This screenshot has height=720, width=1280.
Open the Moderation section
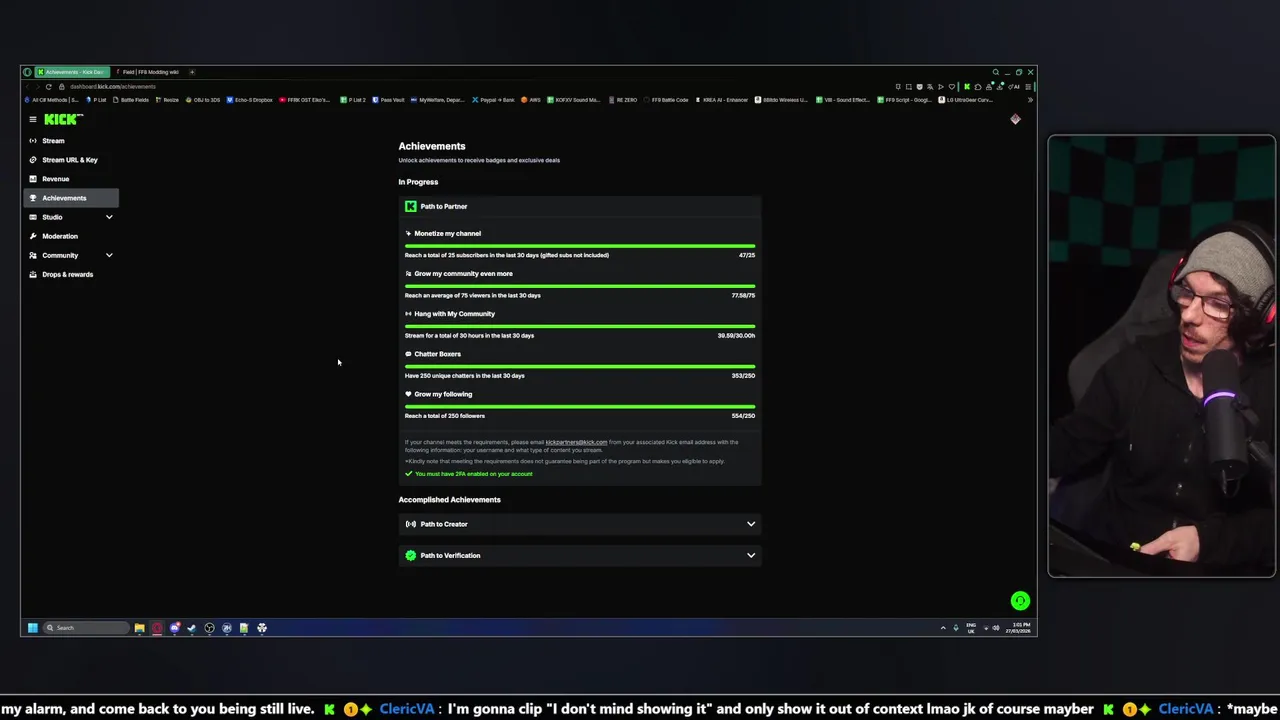pyautogui.click(x=70, y=236)
